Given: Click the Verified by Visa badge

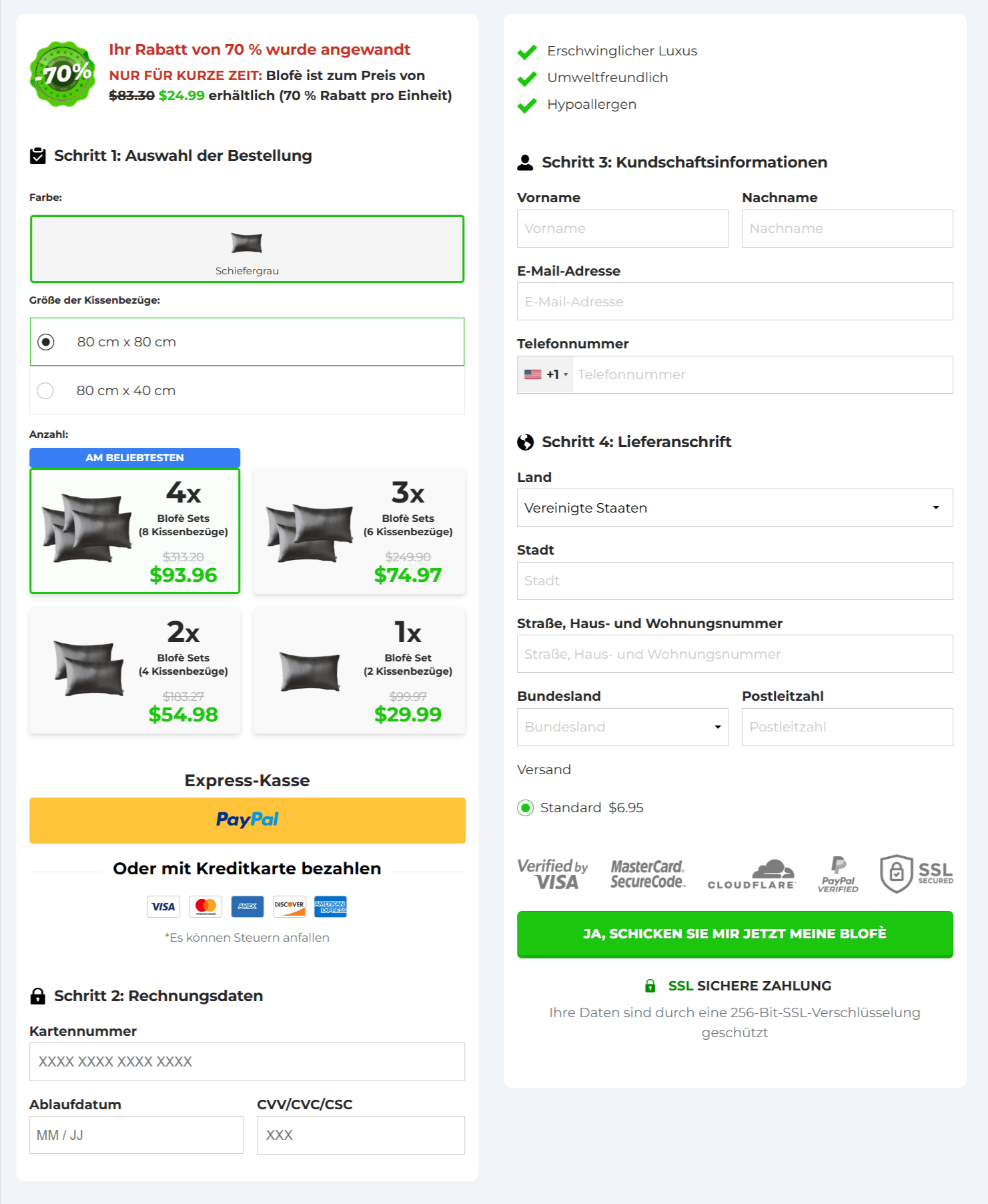Looking at the screenshot, I should 552,875.
